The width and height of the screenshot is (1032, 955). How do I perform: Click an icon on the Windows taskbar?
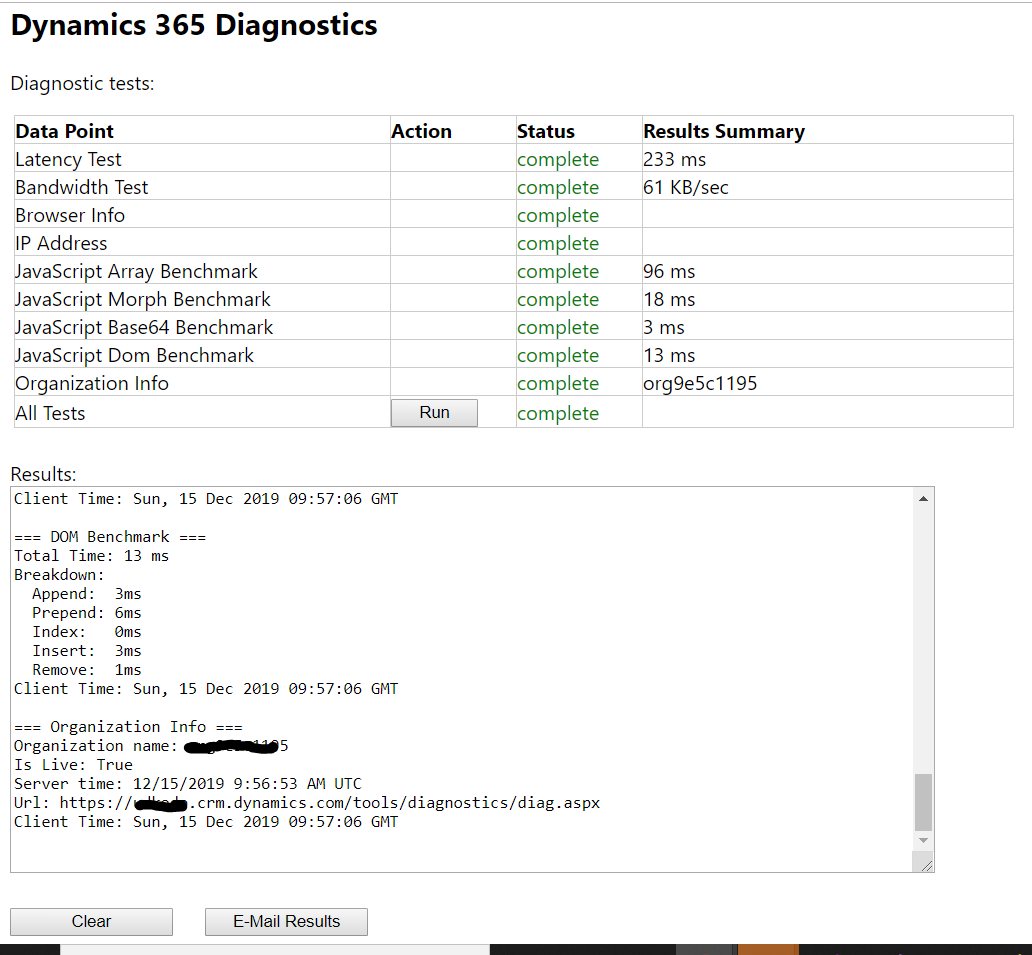(x=770, y=949)
